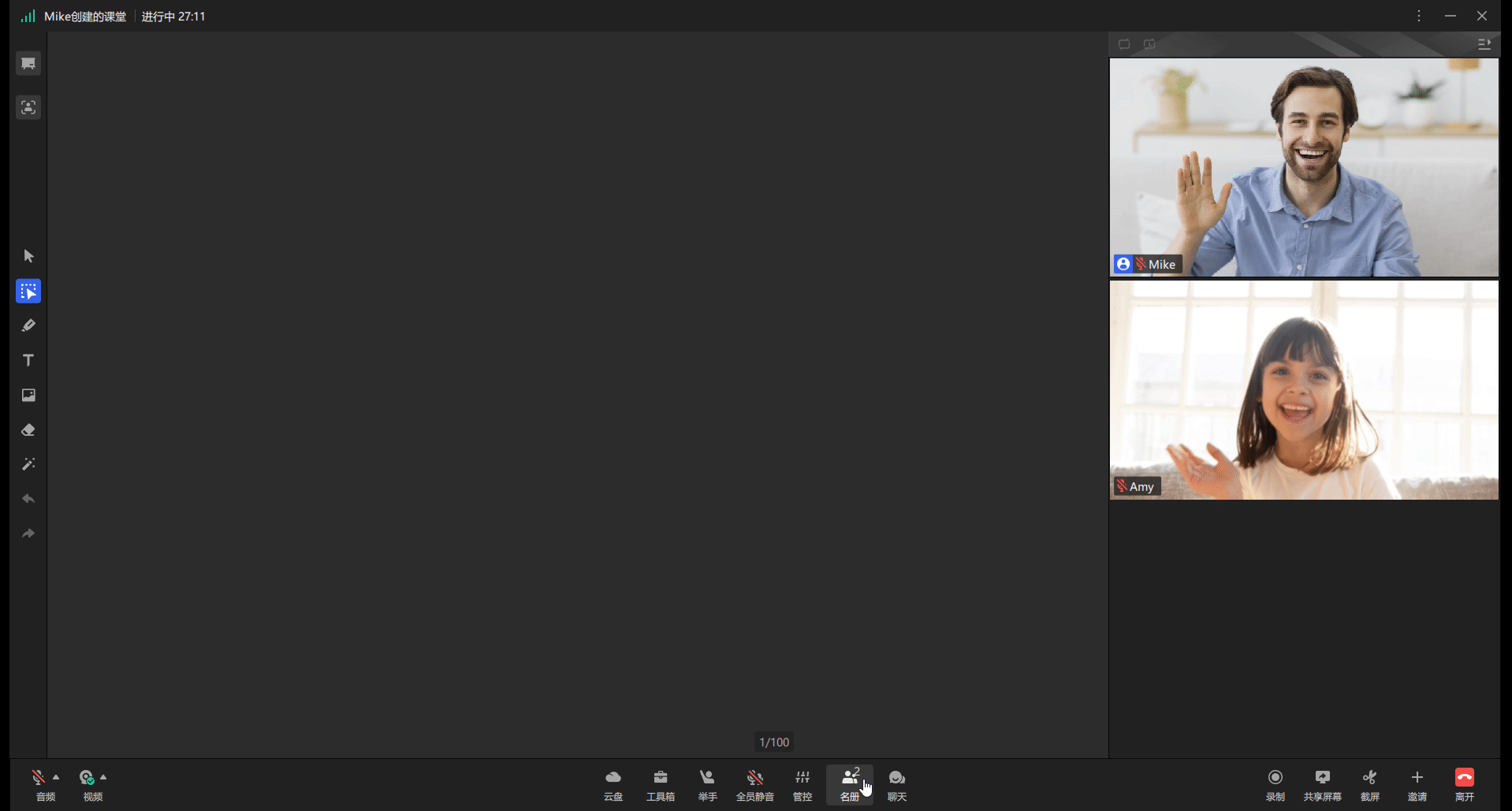
Task: Click the 举手 raise hand button
Action: coord(708,785)
